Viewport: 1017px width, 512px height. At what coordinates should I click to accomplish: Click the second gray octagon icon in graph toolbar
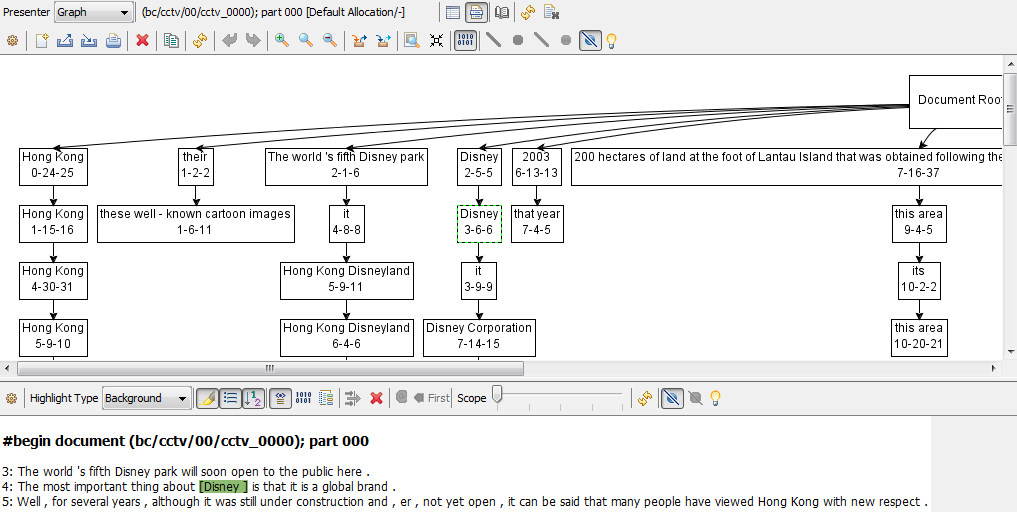(566, 41)
